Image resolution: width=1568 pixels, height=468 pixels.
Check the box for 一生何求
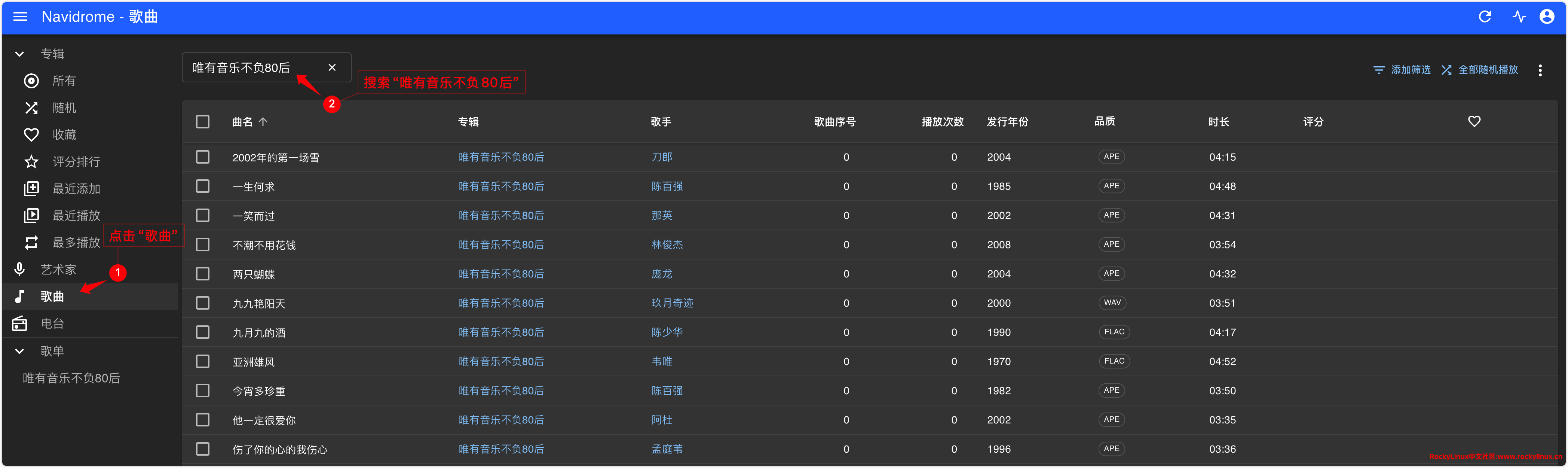pos(203,186)
